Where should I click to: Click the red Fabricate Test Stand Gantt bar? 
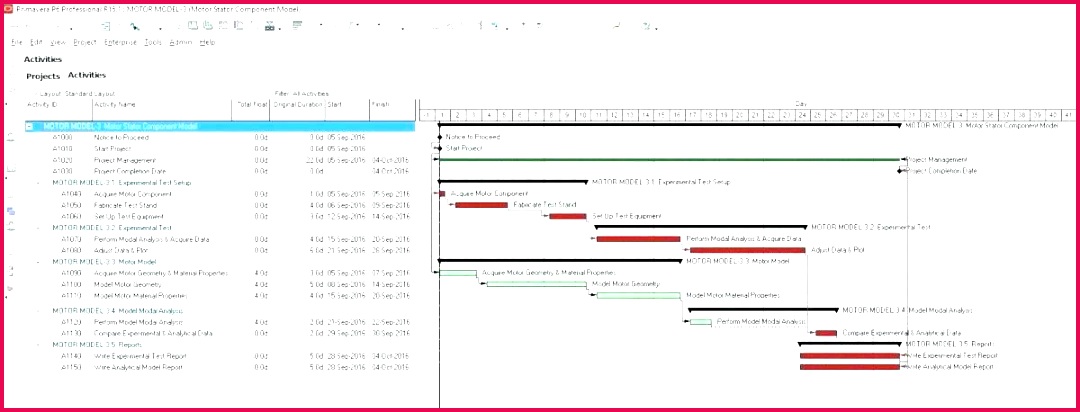(481, 205)
